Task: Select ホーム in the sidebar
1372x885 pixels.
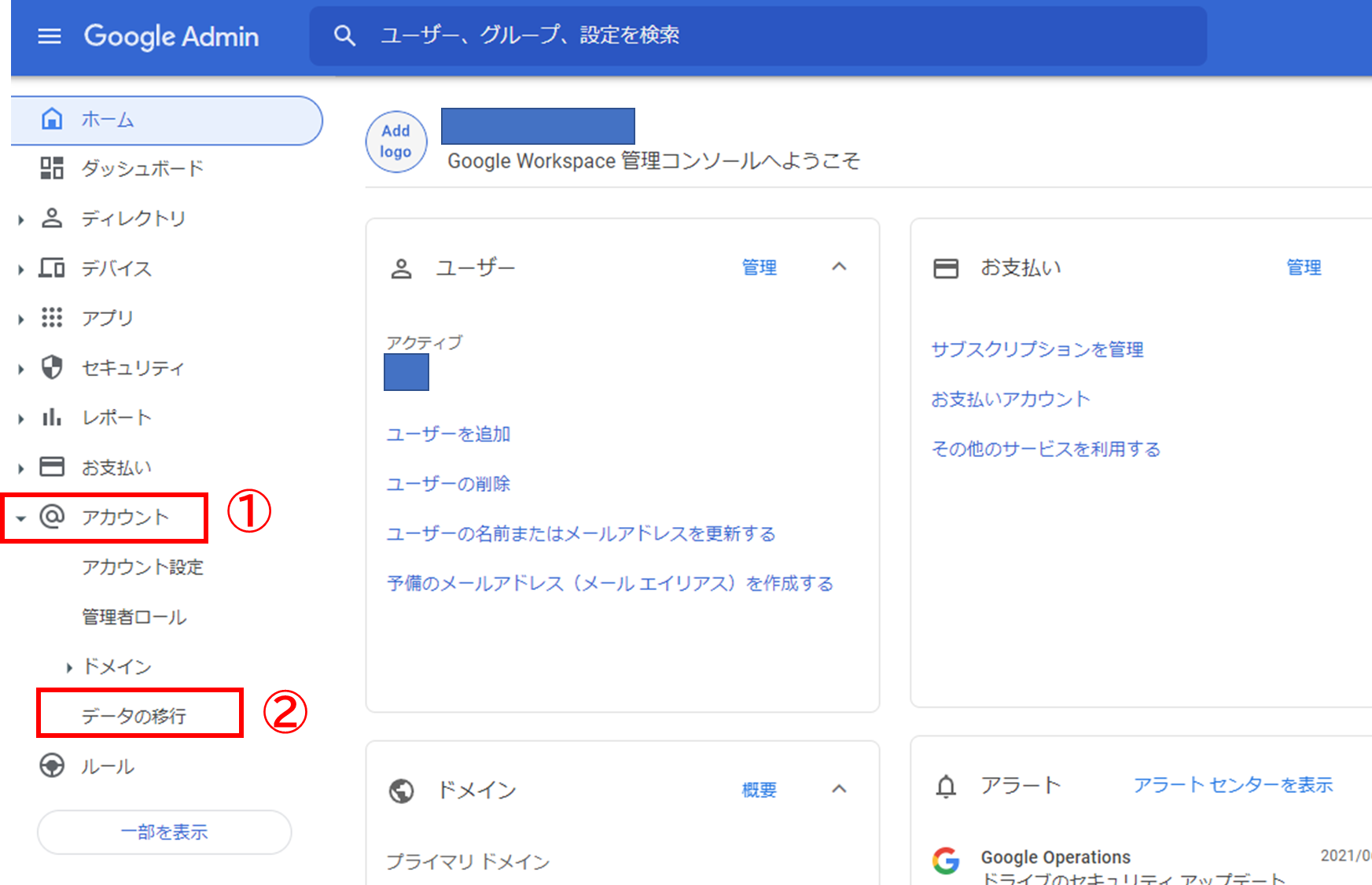Action: (x=167, y=120)
